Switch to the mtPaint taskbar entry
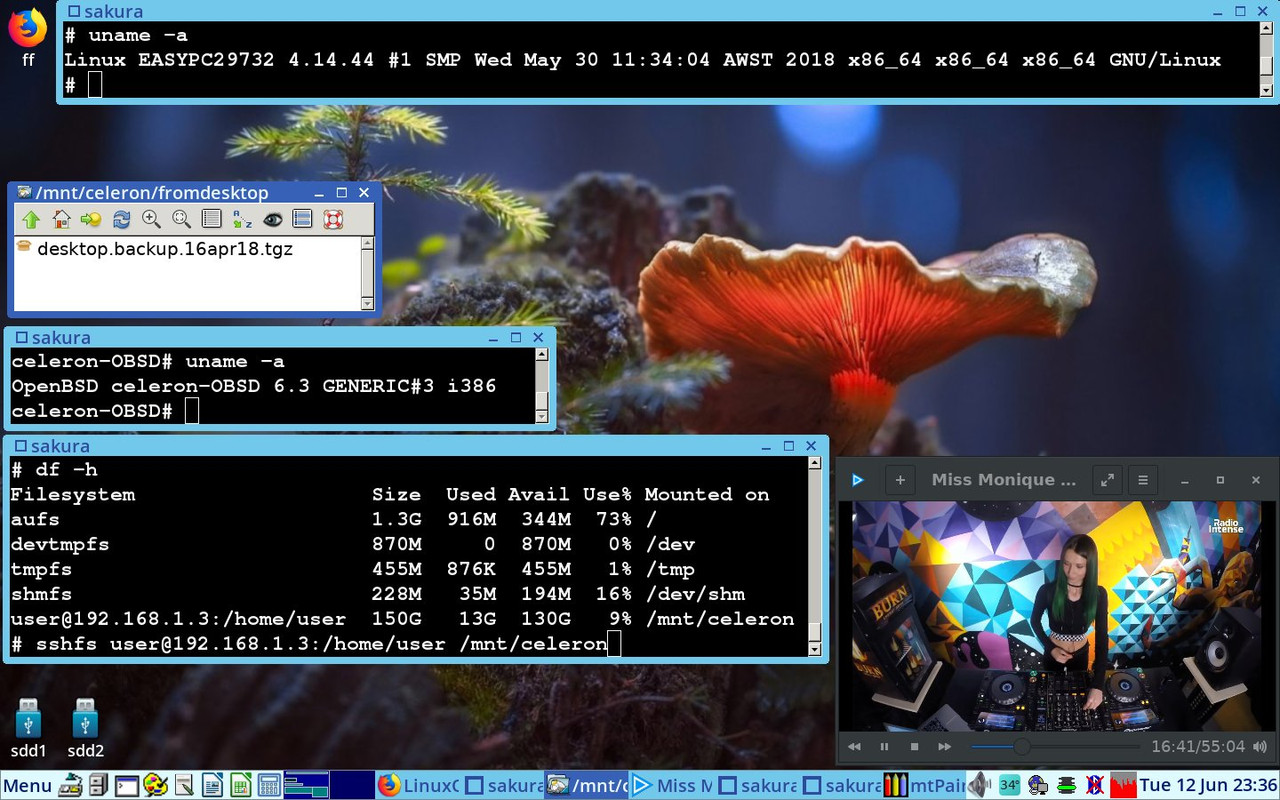The width and height of the screenshot is (1280, 800). 923,786
